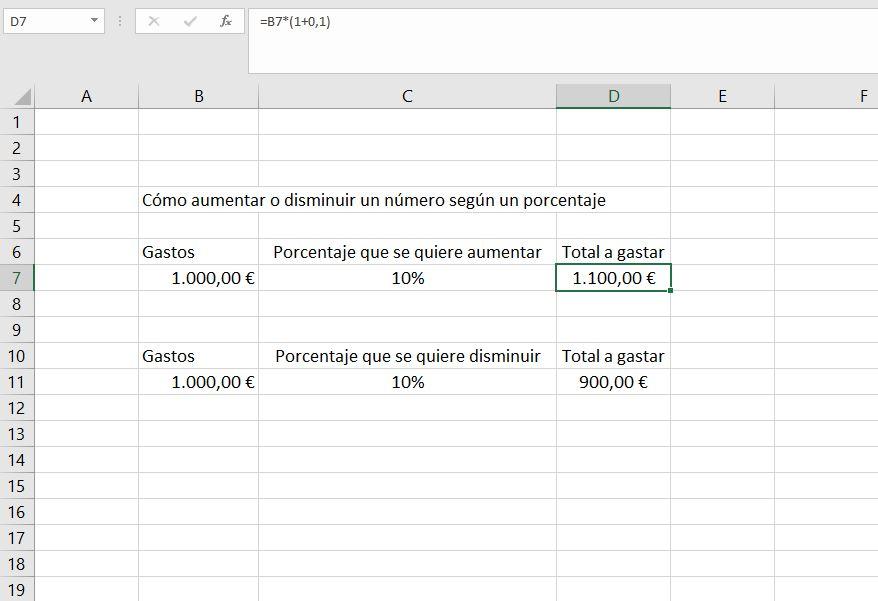Open the Name Box dropdown arrow
Screen dimensions: 878x601
95,20
